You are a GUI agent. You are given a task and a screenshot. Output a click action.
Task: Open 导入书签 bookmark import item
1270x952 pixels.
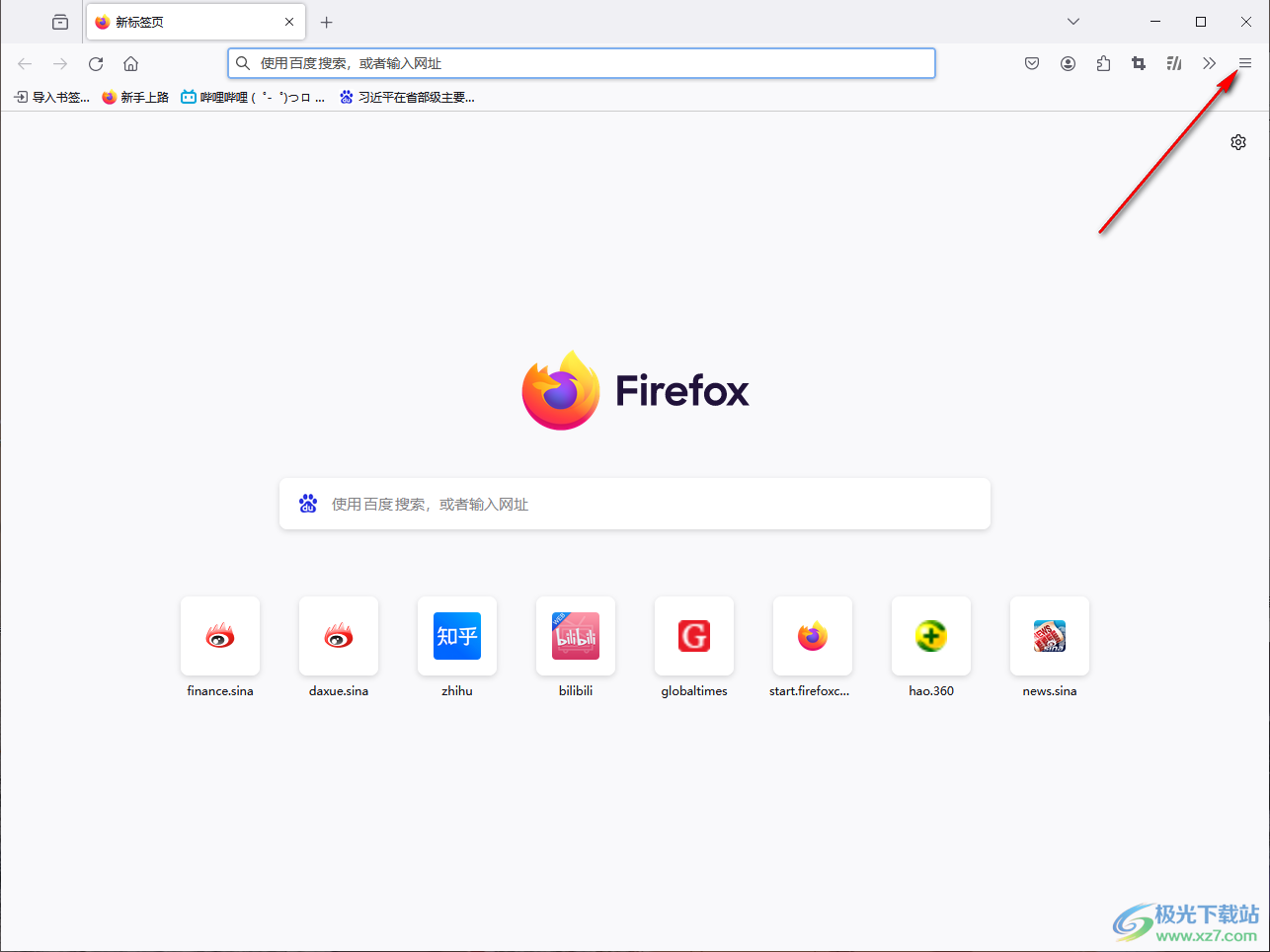pyautogui.click(x=51, y=97)
